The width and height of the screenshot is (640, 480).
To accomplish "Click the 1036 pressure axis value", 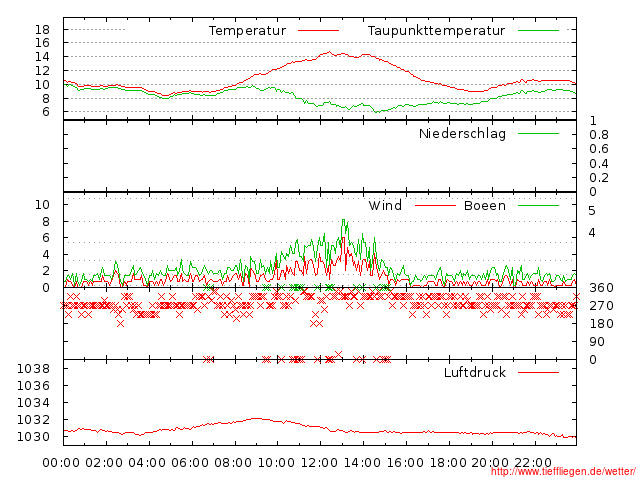I will (x=33, y=386).
